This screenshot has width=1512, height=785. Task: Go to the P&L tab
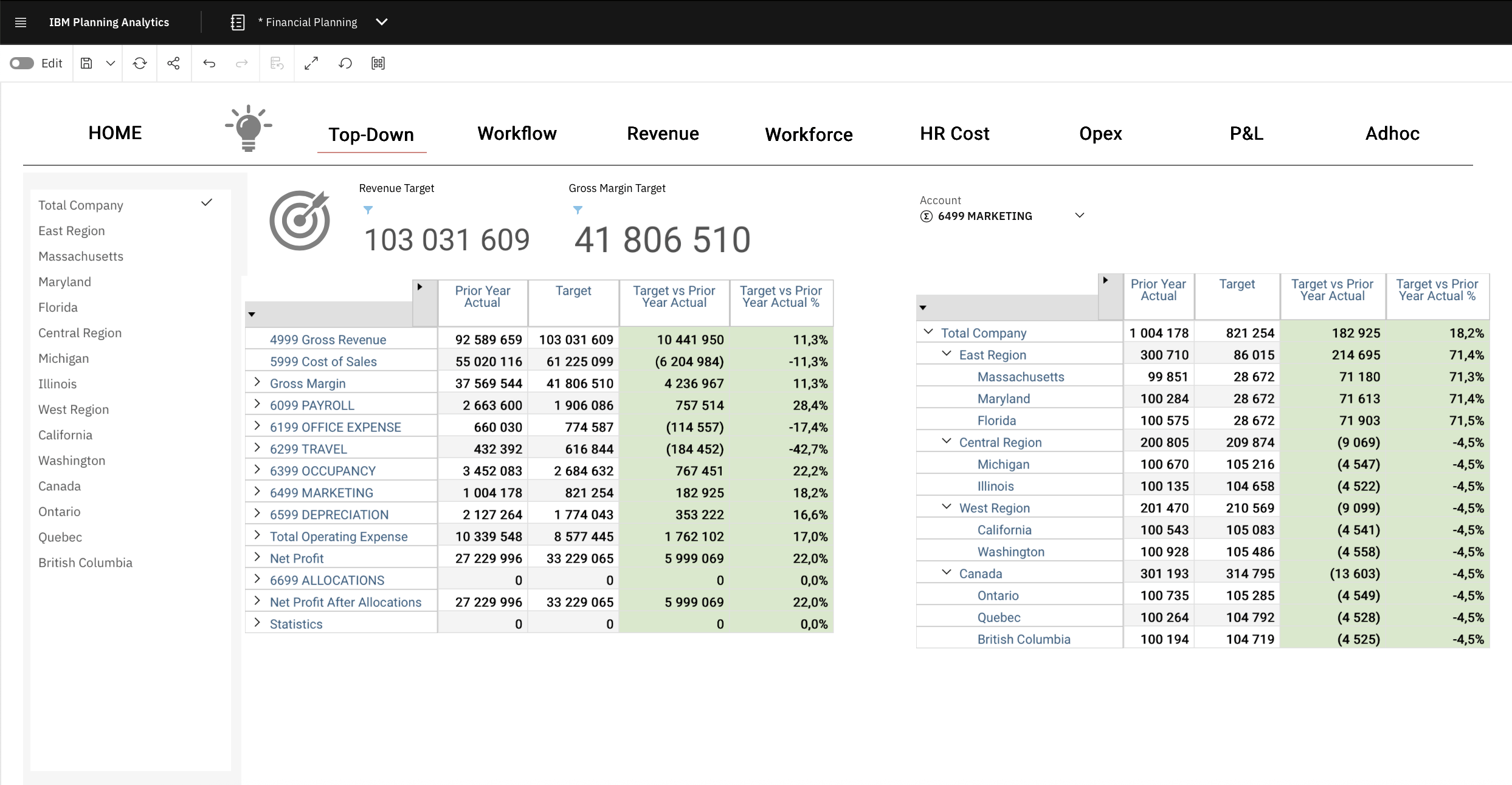click(1247, 134)
